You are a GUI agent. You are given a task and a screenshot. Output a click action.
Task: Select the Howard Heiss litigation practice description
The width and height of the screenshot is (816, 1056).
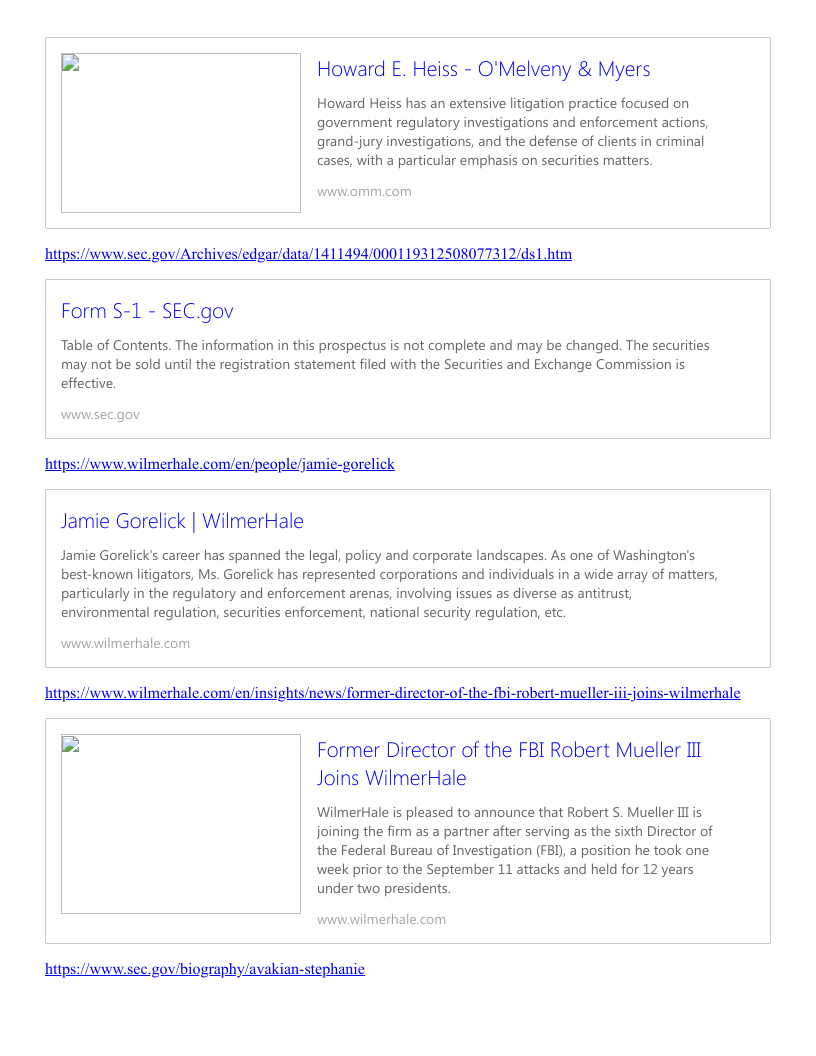click(512, 132)
